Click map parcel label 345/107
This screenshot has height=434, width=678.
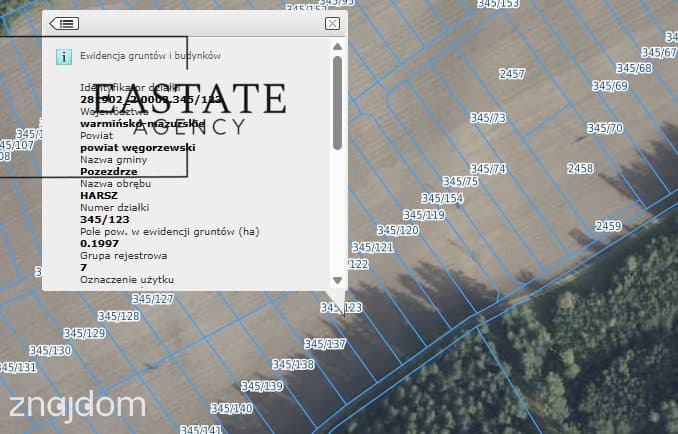16,145
